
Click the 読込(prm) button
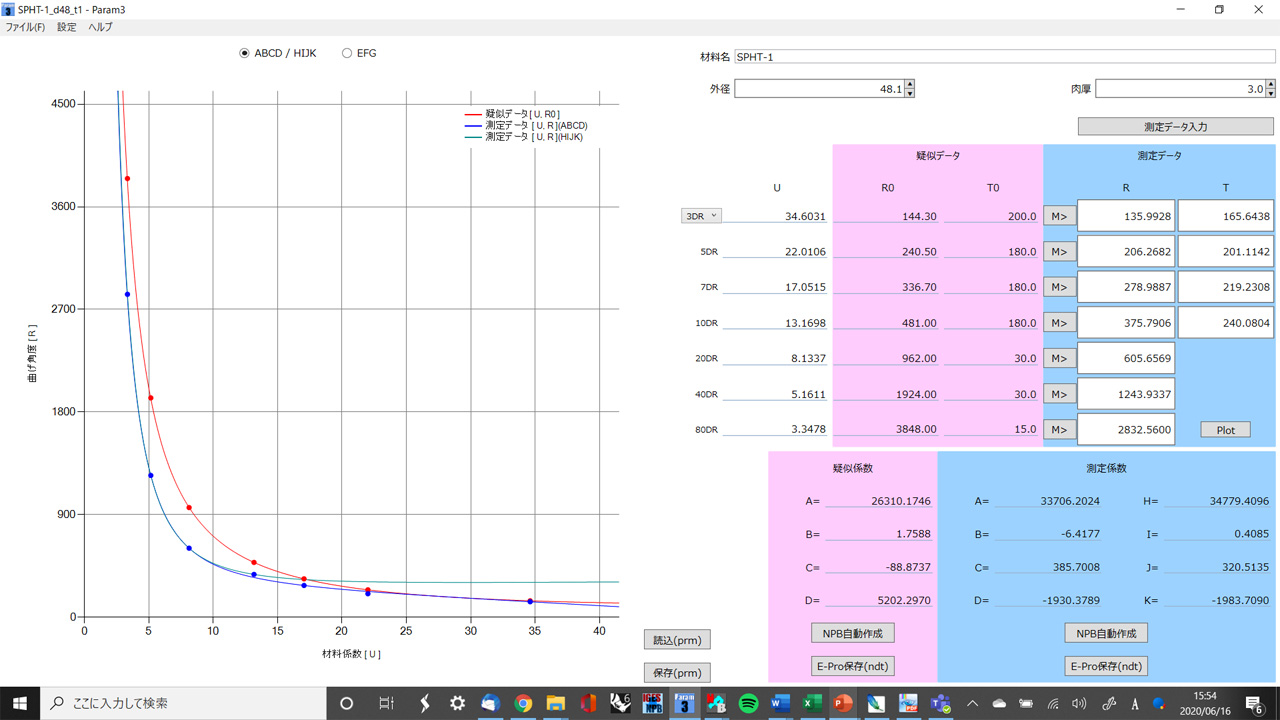click(x=677, y=640)
